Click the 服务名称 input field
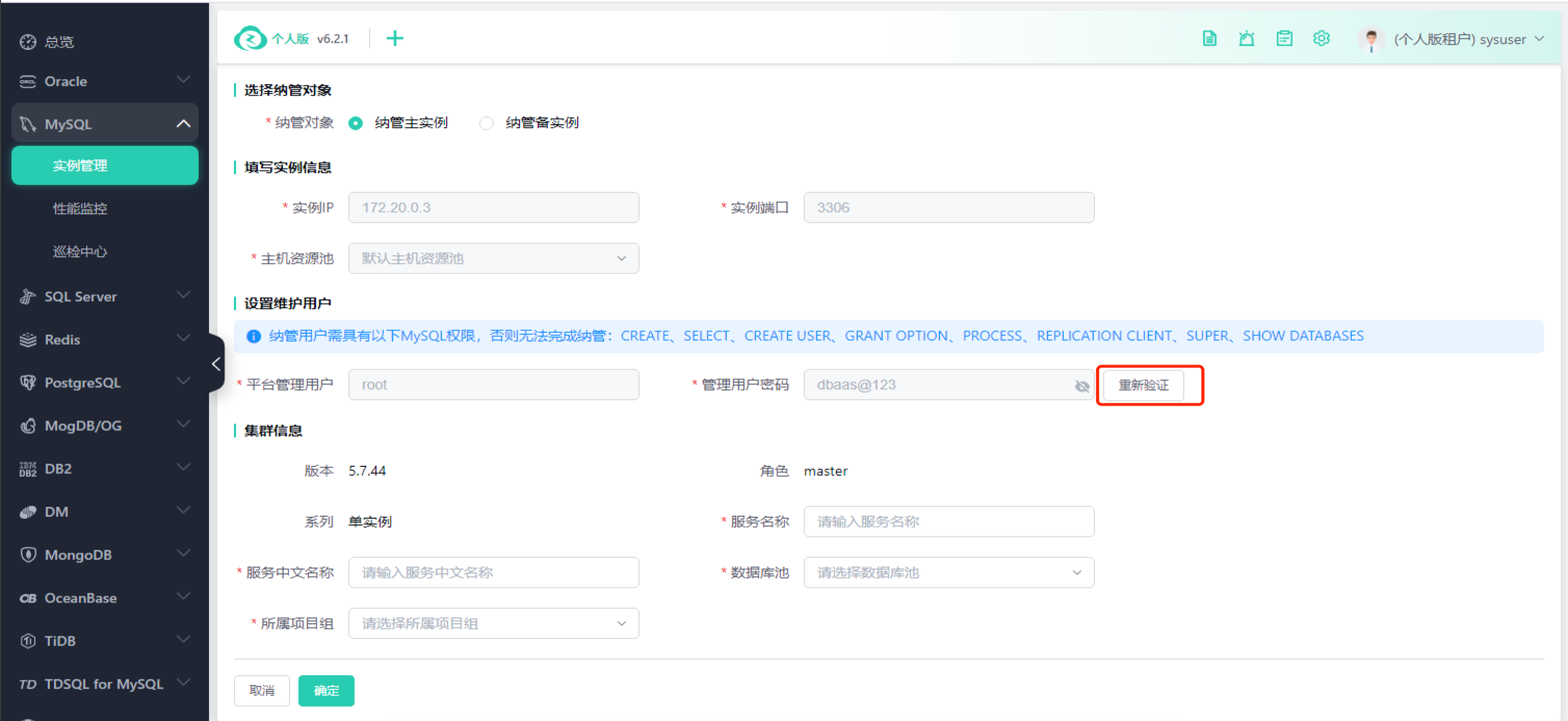Viewport: 1568px width, 721px height. click(x=948, y=521)
